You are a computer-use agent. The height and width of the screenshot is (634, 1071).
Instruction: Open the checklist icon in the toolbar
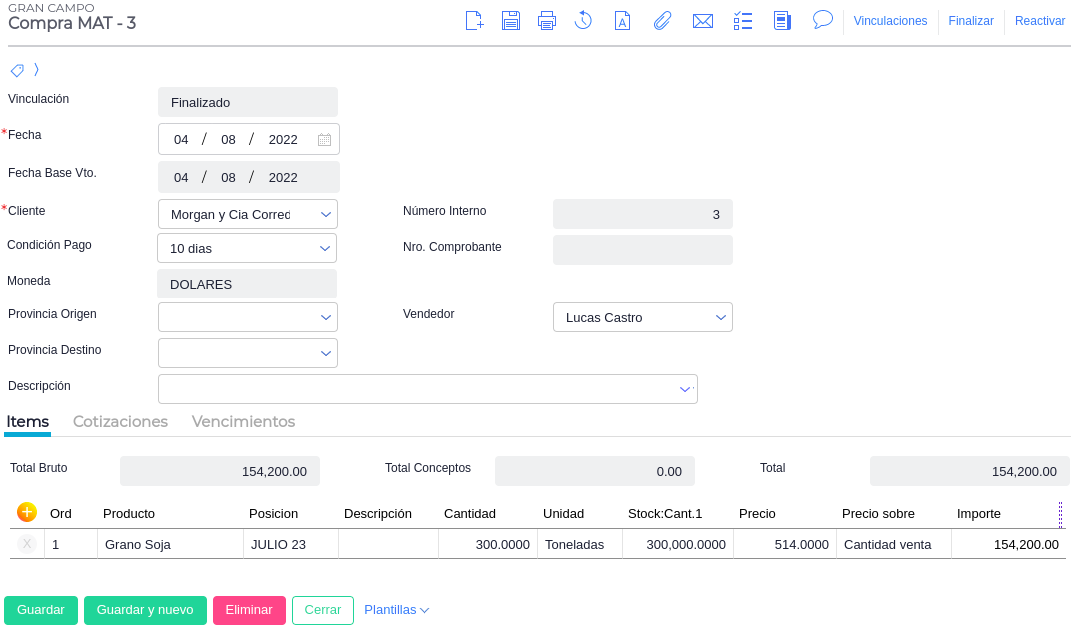click(743, 20)
